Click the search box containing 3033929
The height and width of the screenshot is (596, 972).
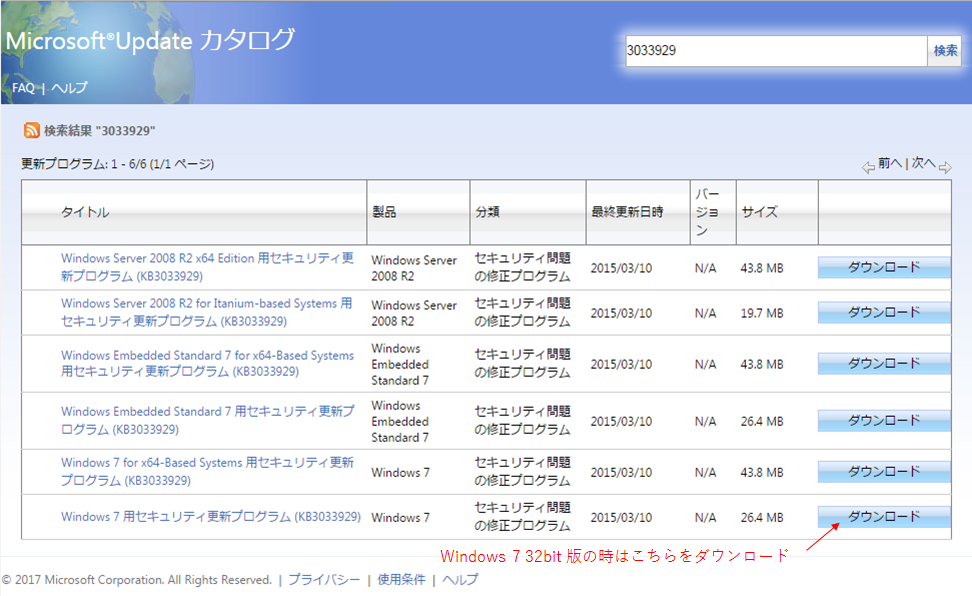(775, 51)
